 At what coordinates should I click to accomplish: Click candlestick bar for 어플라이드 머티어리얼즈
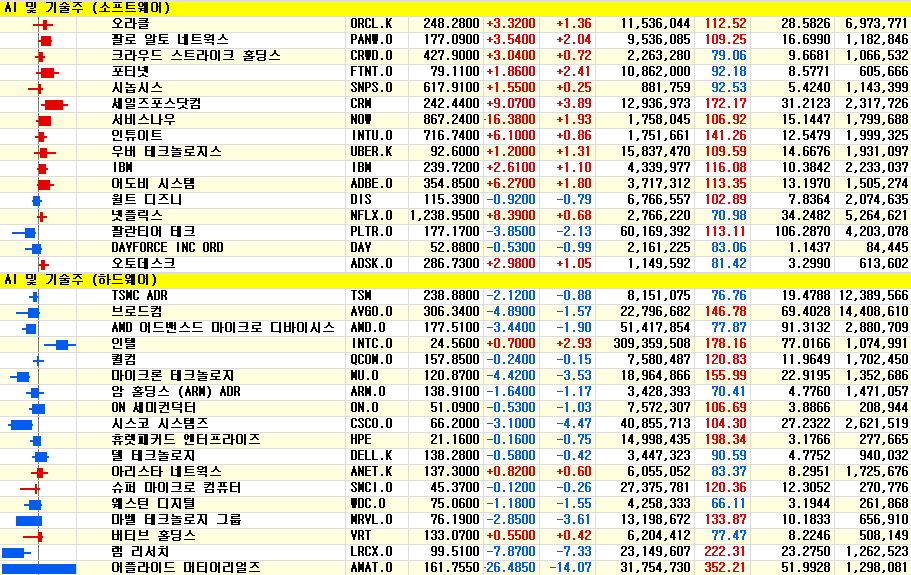tap(39, 568)
